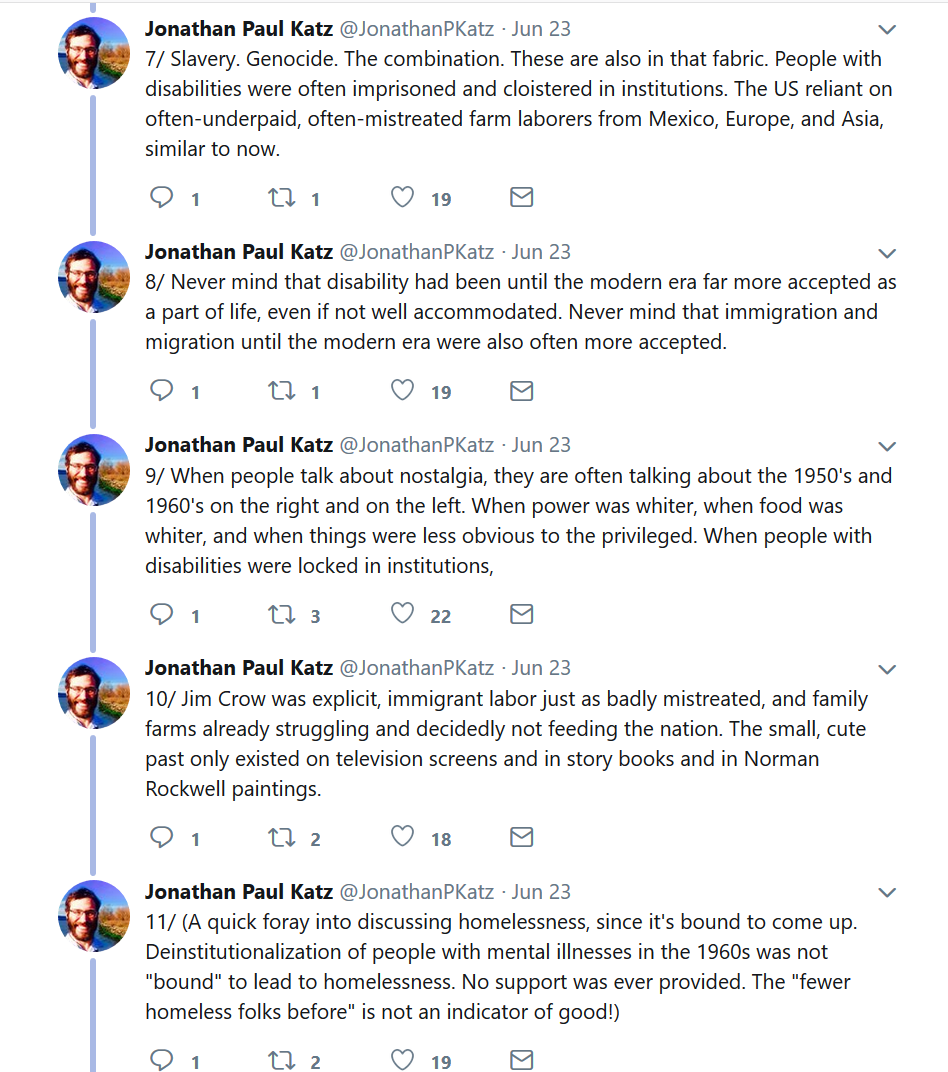Retweet the 9/ tweet about the 1950's
The width and height of the screenshot is (948, 1072).
pyautogui.click(x=282, y=614)
